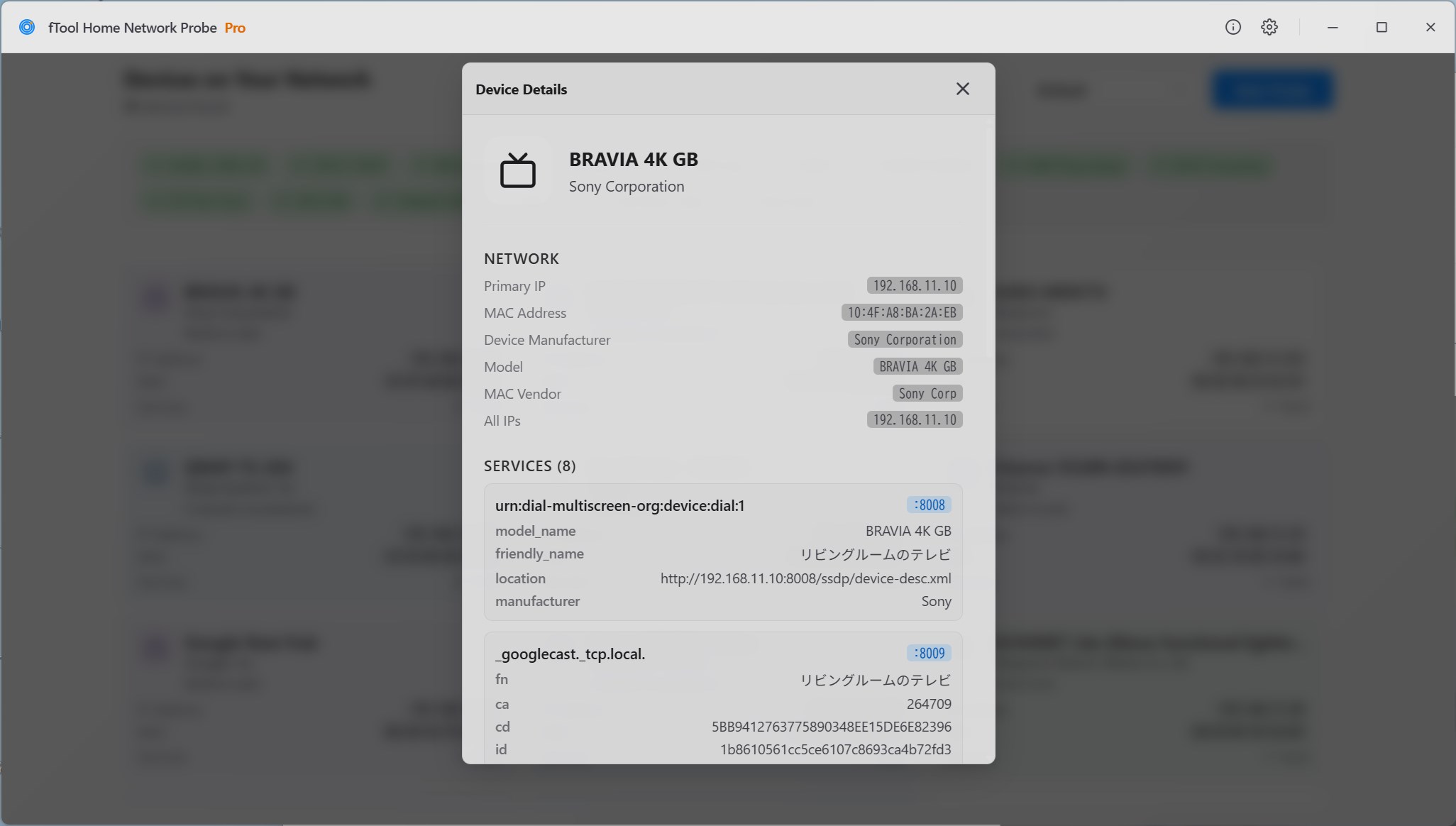Screen dimensions: 1456x826
Task: Open the device-desc.xml location URL
Action: click(805, 578)
